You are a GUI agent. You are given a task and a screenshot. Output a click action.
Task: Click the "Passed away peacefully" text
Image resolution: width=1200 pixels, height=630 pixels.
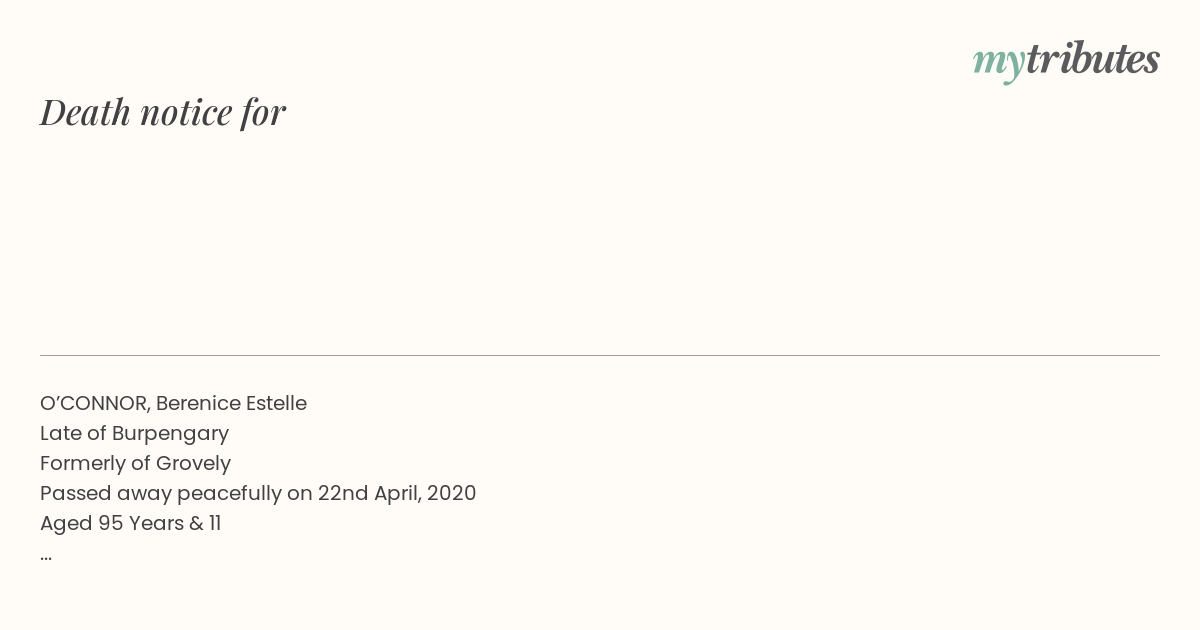[161, 493]
